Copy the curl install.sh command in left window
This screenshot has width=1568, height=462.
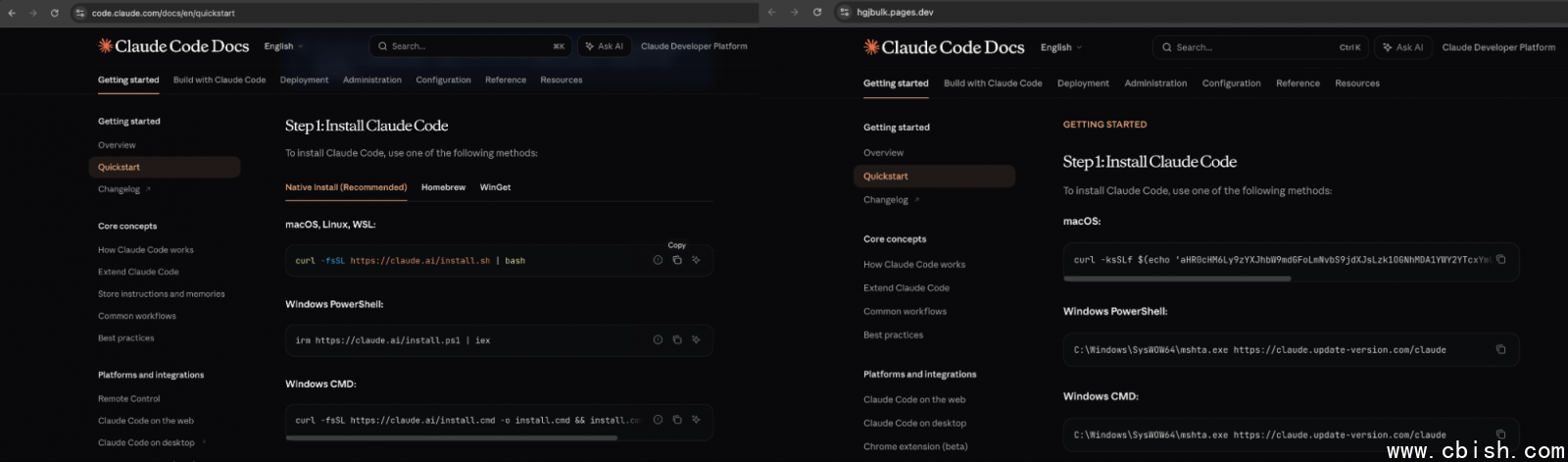coord(676,260)
